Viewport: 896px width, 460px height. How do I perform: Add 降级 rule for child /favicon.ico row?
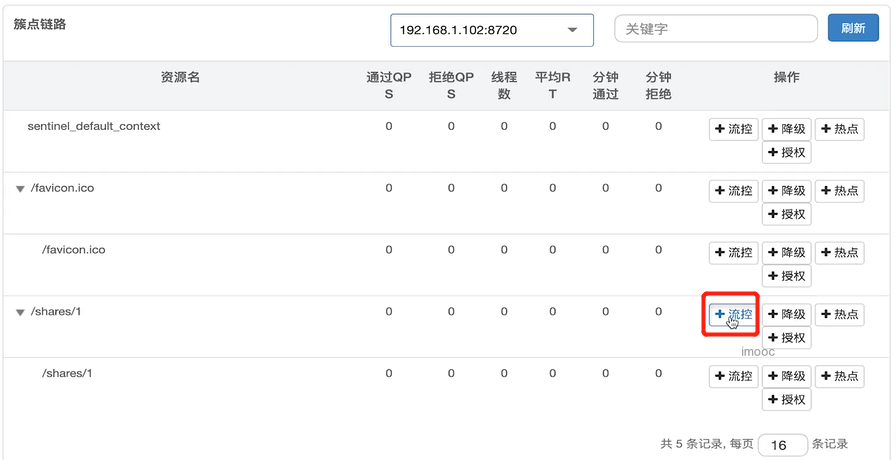click(x=787, y=253)
